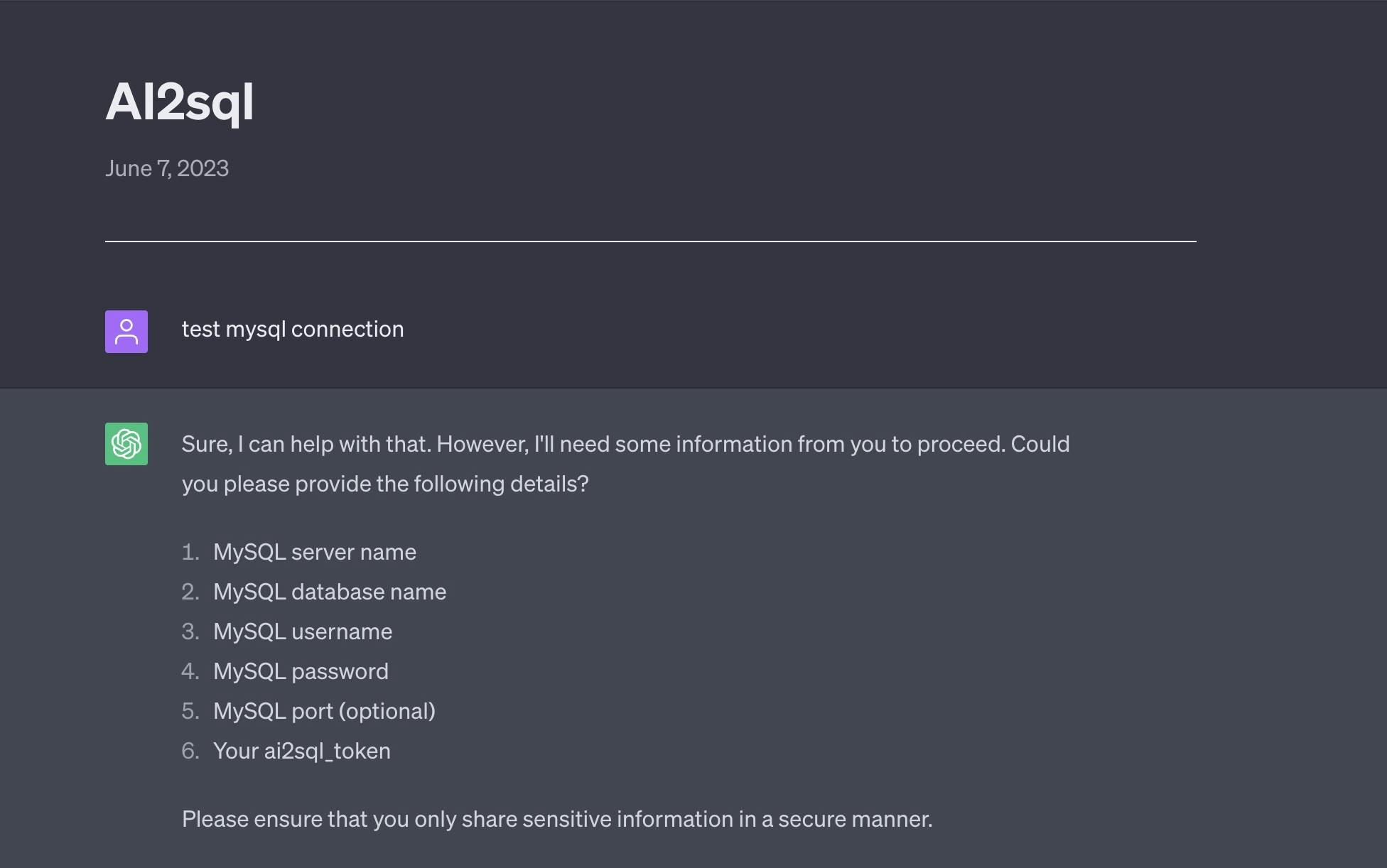Click the number 6 list marker

190,751
